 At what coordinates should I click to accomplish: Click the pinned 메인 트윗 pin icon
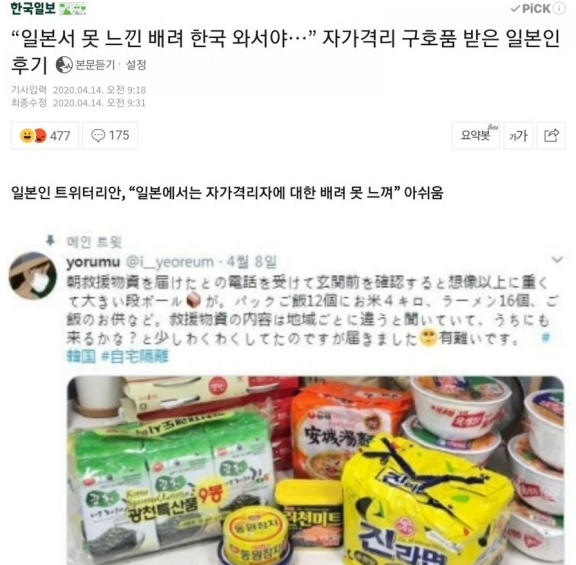point(50,241)
